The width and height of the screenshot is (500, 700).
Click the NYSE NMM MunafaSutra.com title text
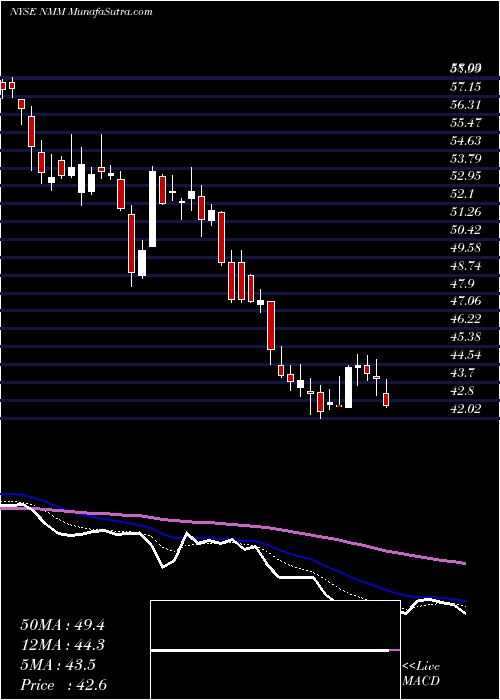coord(81,12)
